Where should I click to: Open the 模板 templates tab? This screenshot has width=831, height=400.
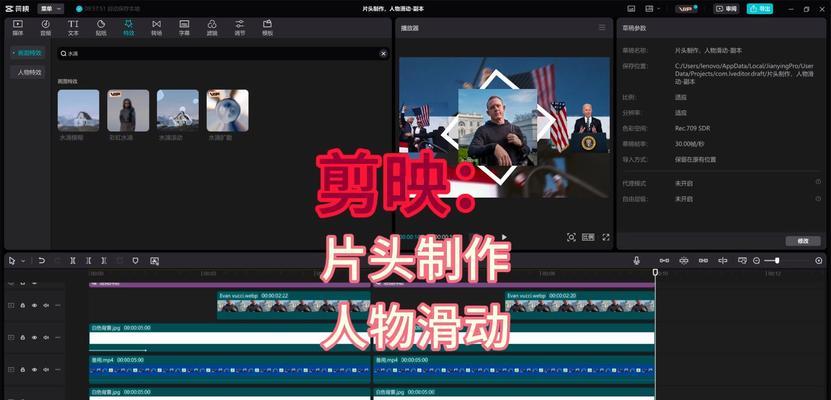click(x=267, y=28)
